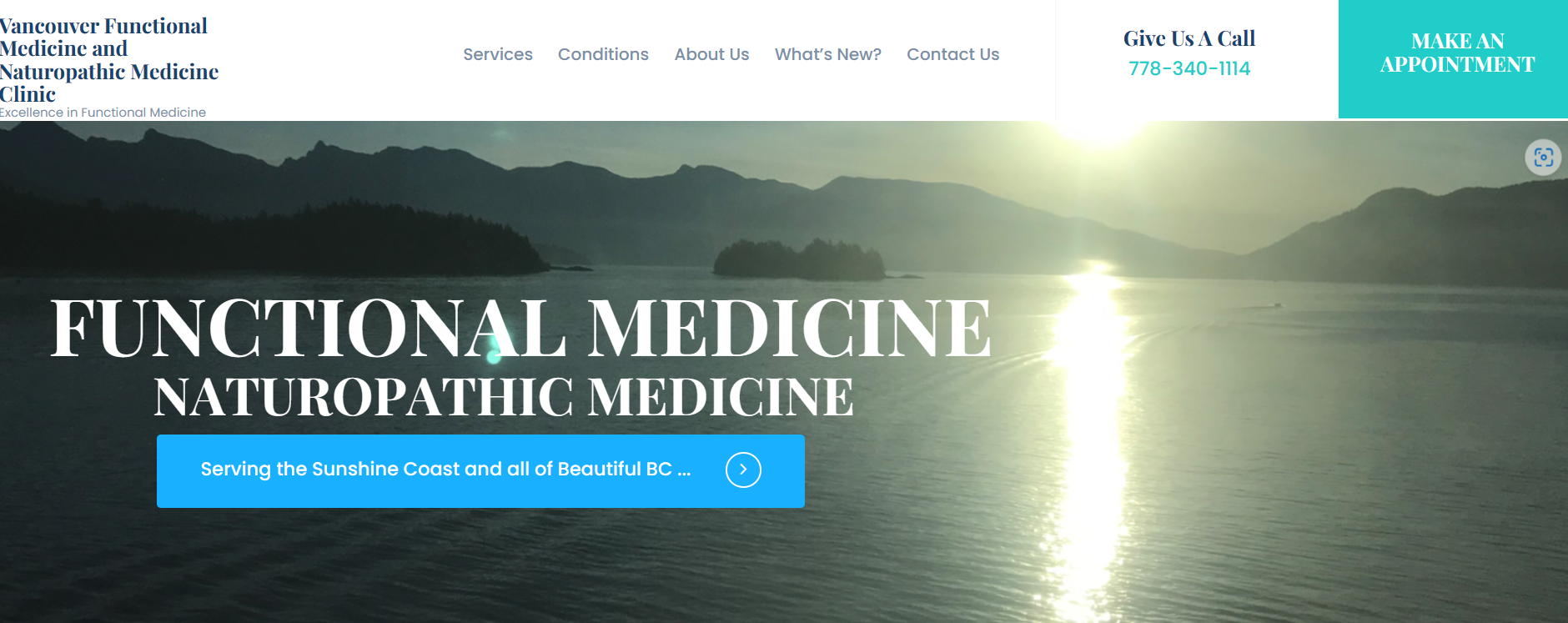Open the What's New? page
This screenshot has width=1568, height=623.
pyautogui.click(x=827, y=54)
